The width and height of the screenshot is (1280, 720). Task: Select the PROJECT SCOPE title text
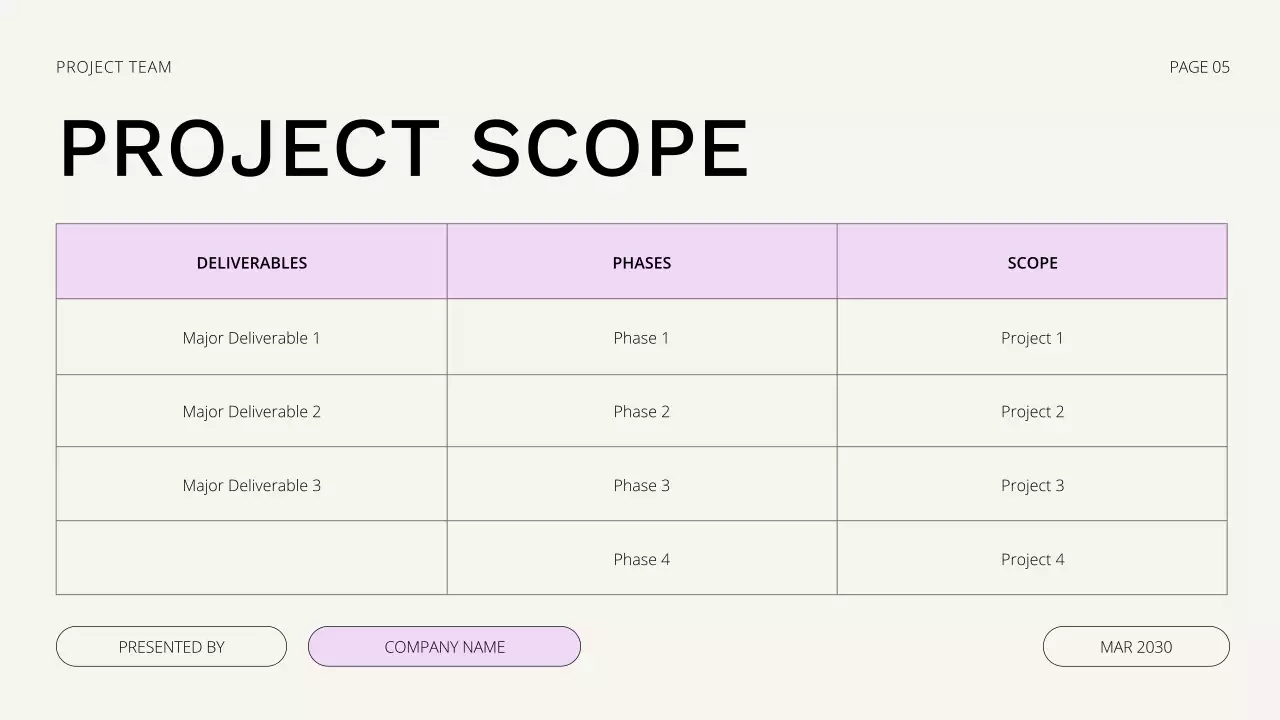pos(404,150)
